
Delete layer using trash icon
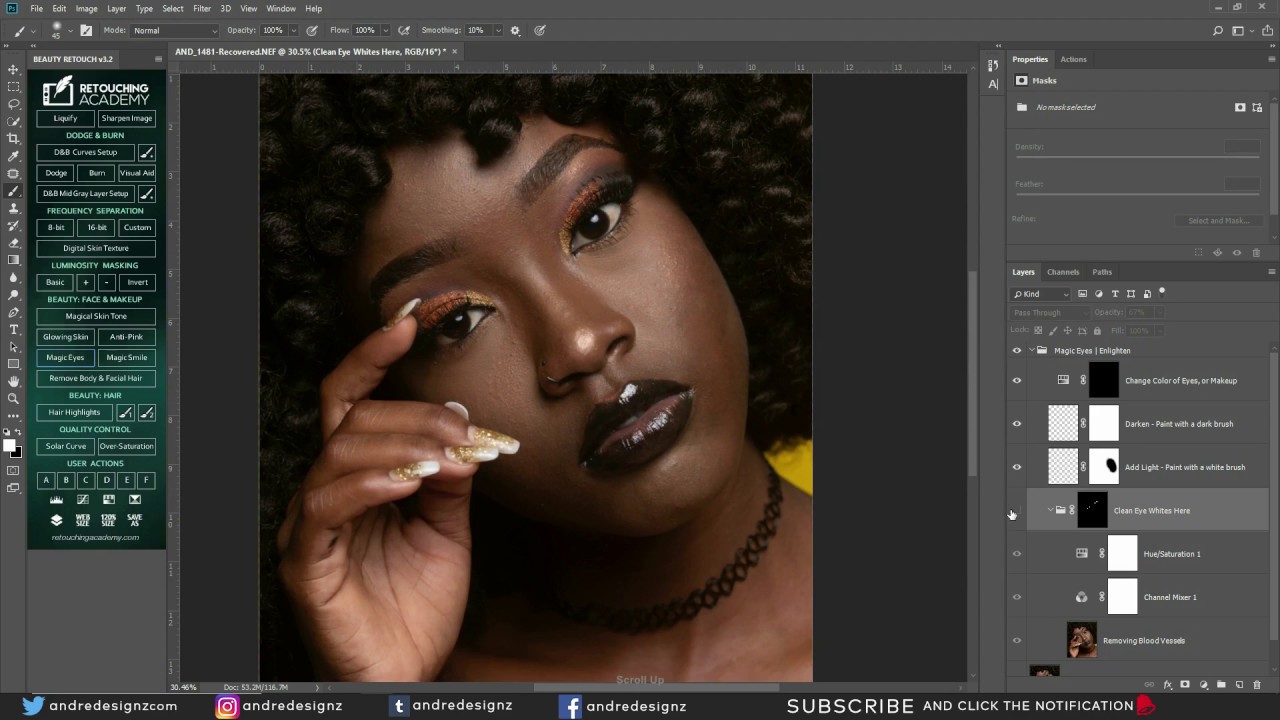1257,685
